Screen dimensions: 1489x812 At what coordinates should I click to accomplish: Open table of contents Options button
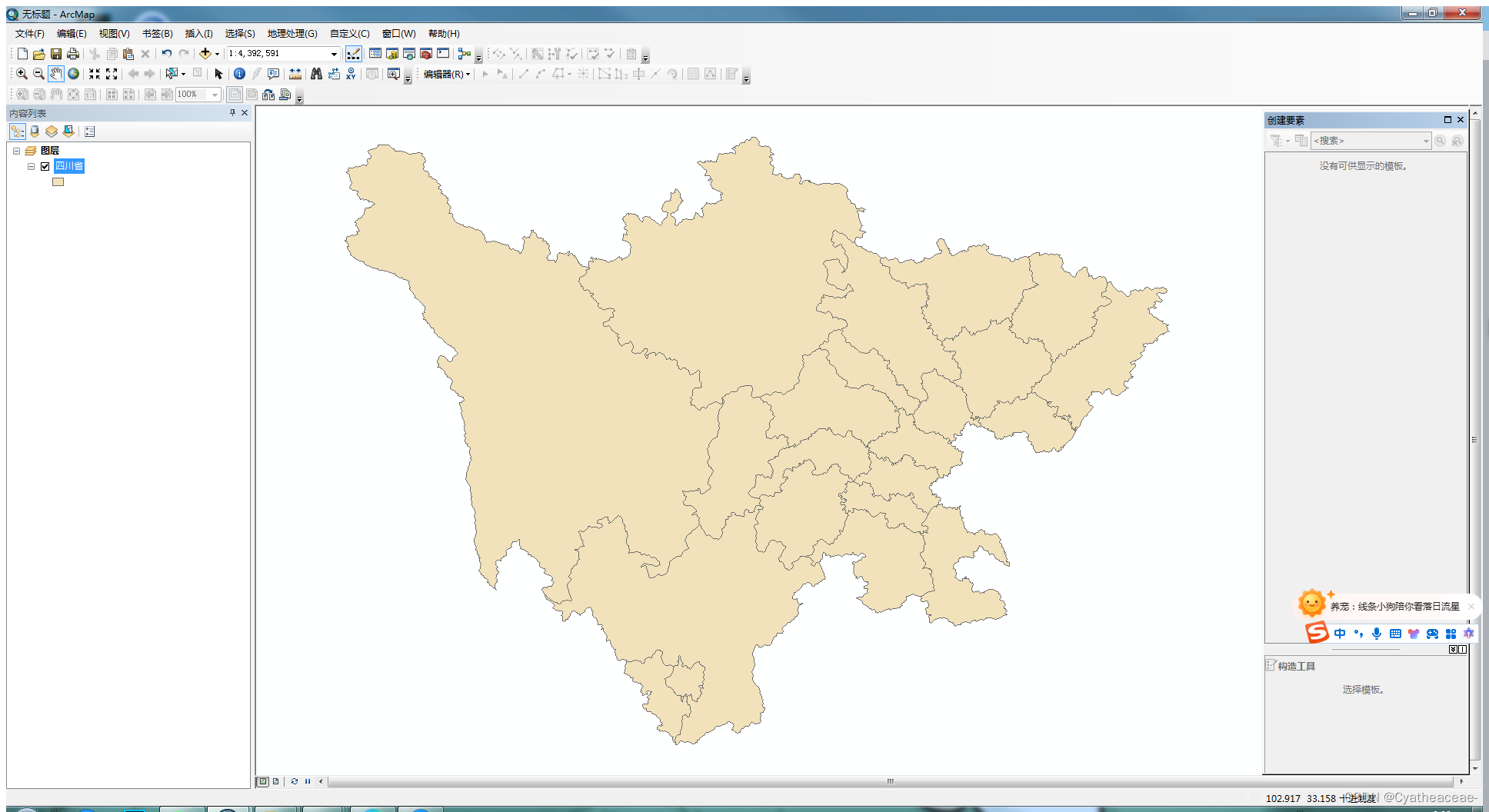point(90,131)
